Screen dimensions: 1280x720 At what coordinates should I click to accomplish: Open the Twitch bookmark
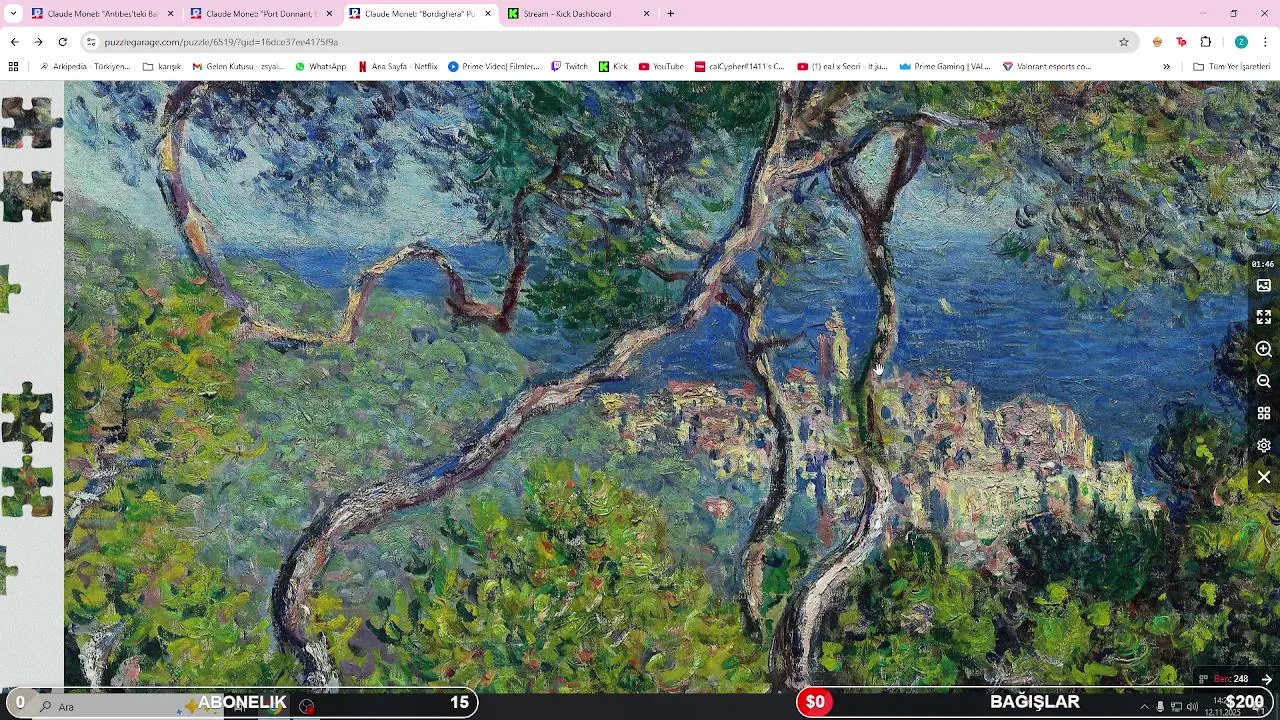point(569,66)
